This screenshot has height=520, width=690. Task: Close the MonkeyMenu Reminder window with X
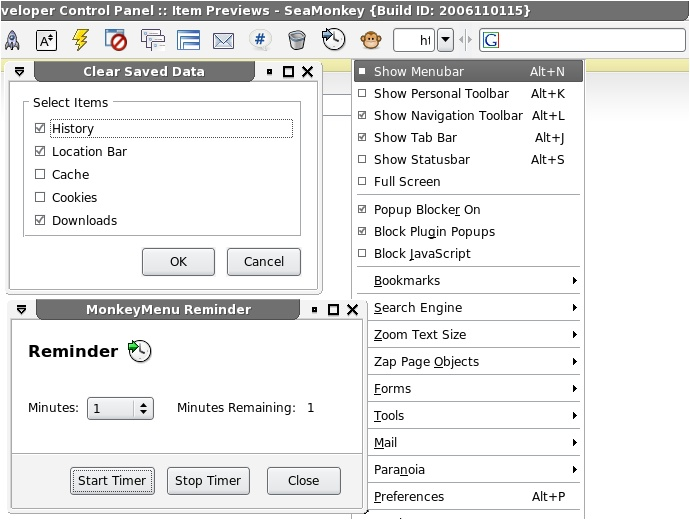[x=352, y=310]
